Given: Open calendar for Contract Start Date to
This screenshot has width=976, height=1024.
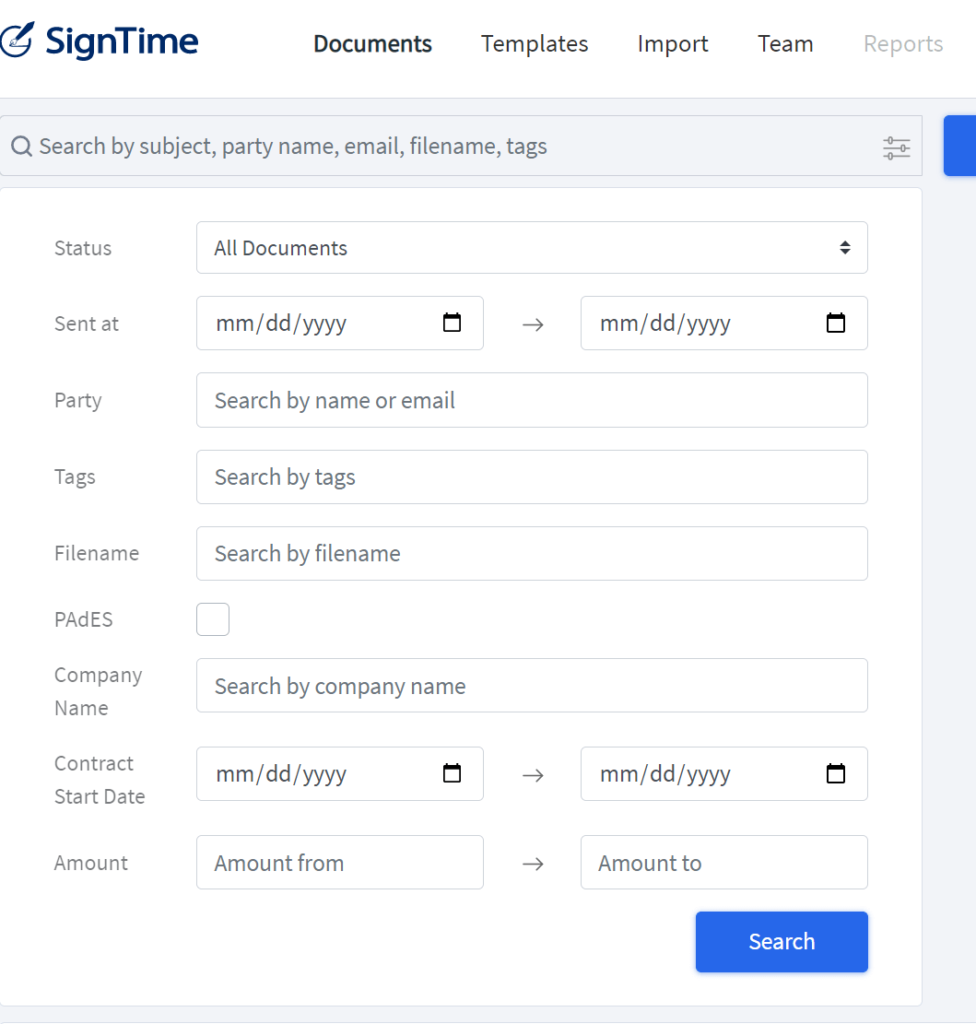Looking at the screenshot, I should point(836,773).
